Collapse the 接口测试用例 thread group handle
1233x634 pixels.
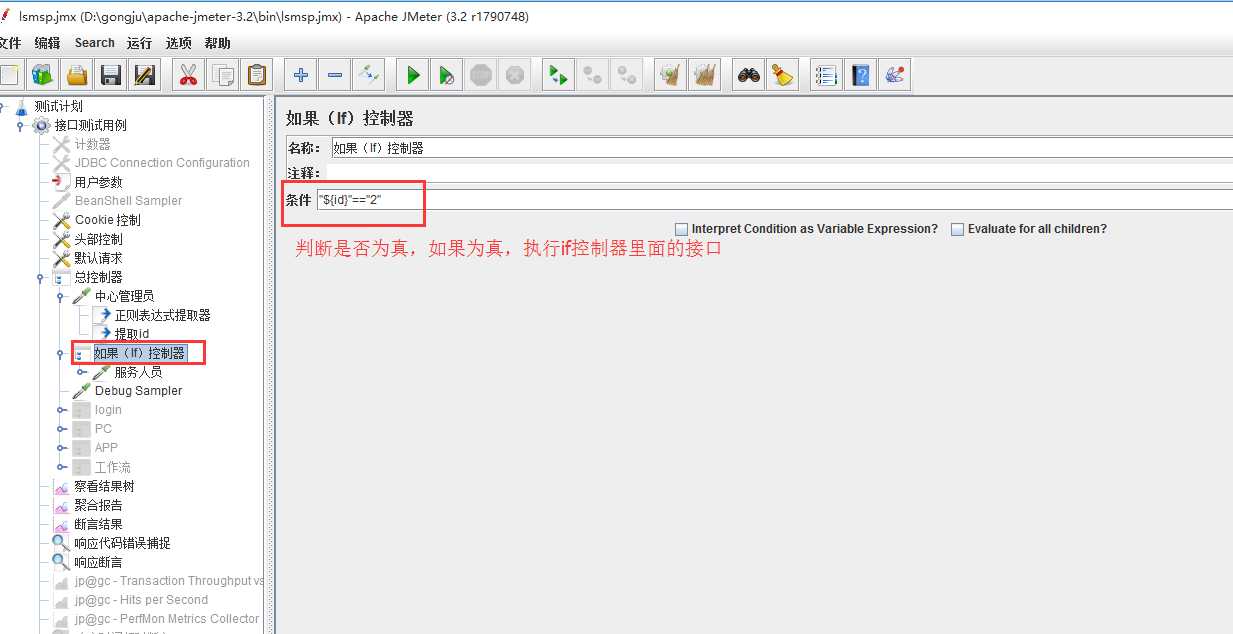coord(20,126)
